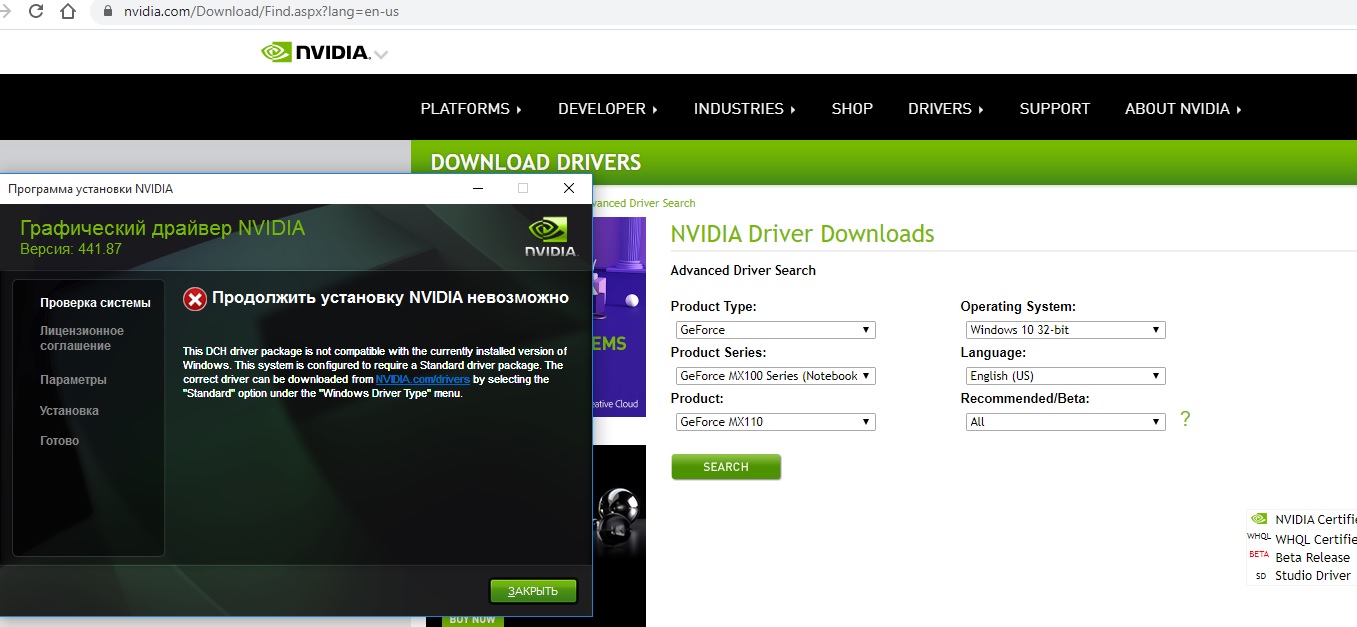Click the Beta Release legend icon
The image size is (1357, 627).
[x=1258, y=556]
